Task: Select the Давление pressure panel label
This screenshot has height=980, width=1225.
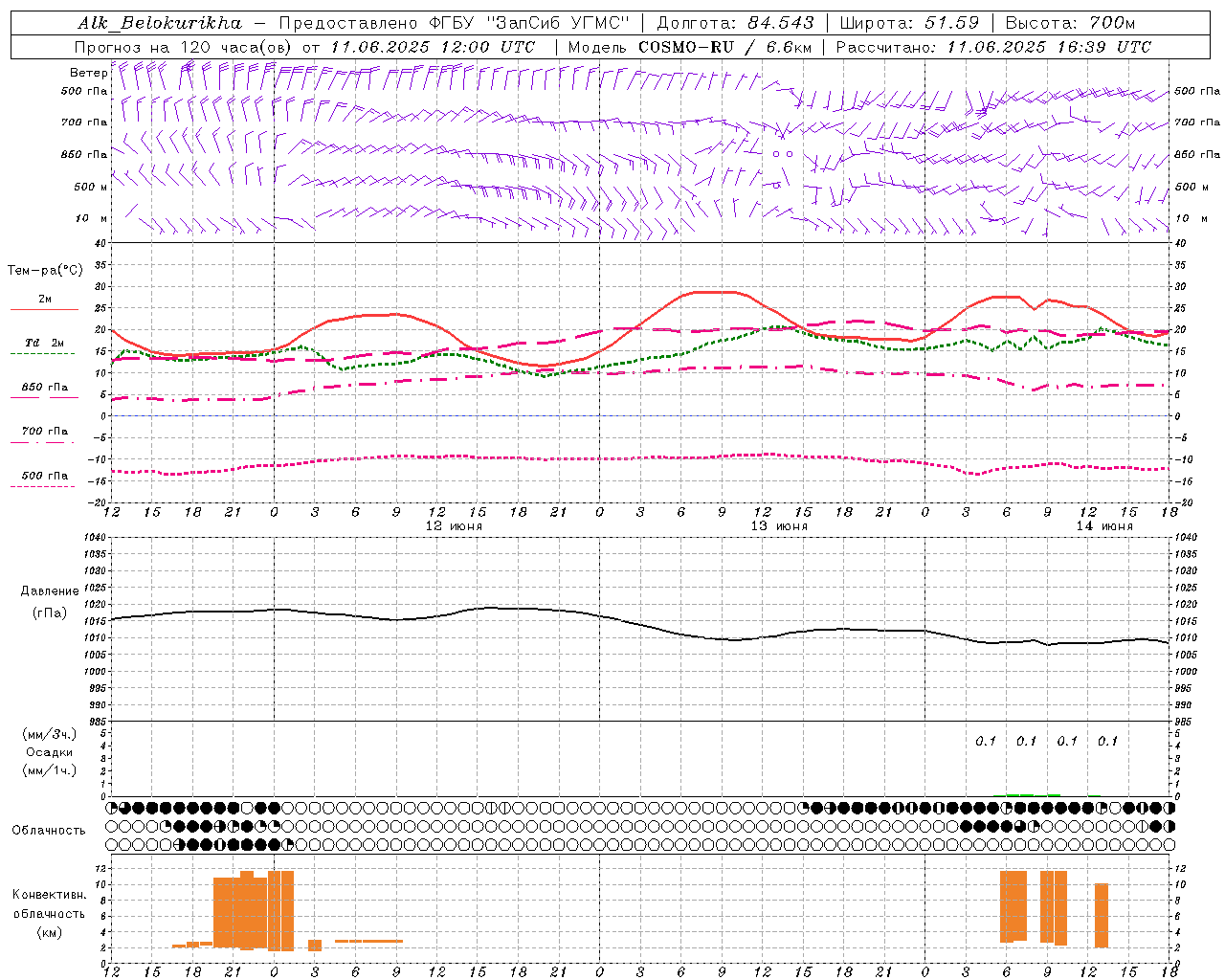Action: [x=50, y=591]
